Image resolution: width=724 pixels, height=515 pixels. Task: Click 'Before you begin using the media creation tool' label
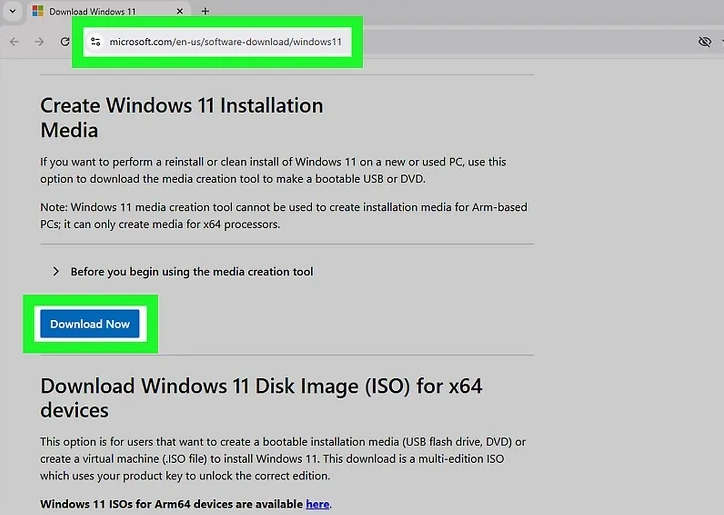pyautogui.click(x=191, y=271)
